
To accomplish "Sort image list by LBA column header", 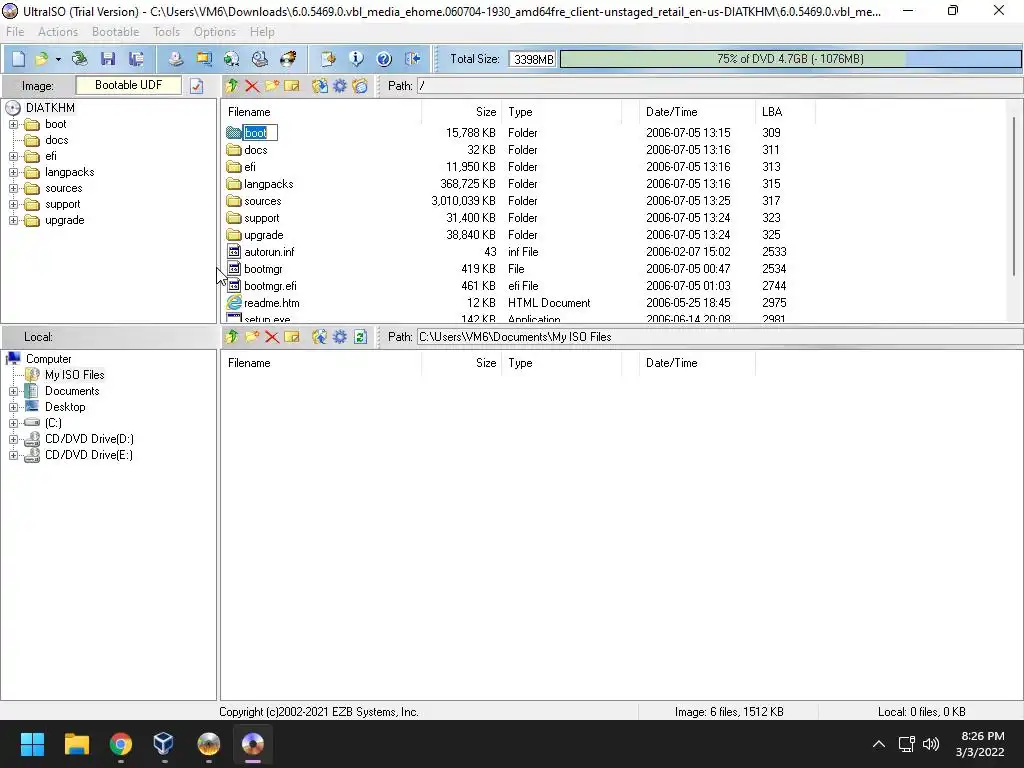I will tap(786, 112).
